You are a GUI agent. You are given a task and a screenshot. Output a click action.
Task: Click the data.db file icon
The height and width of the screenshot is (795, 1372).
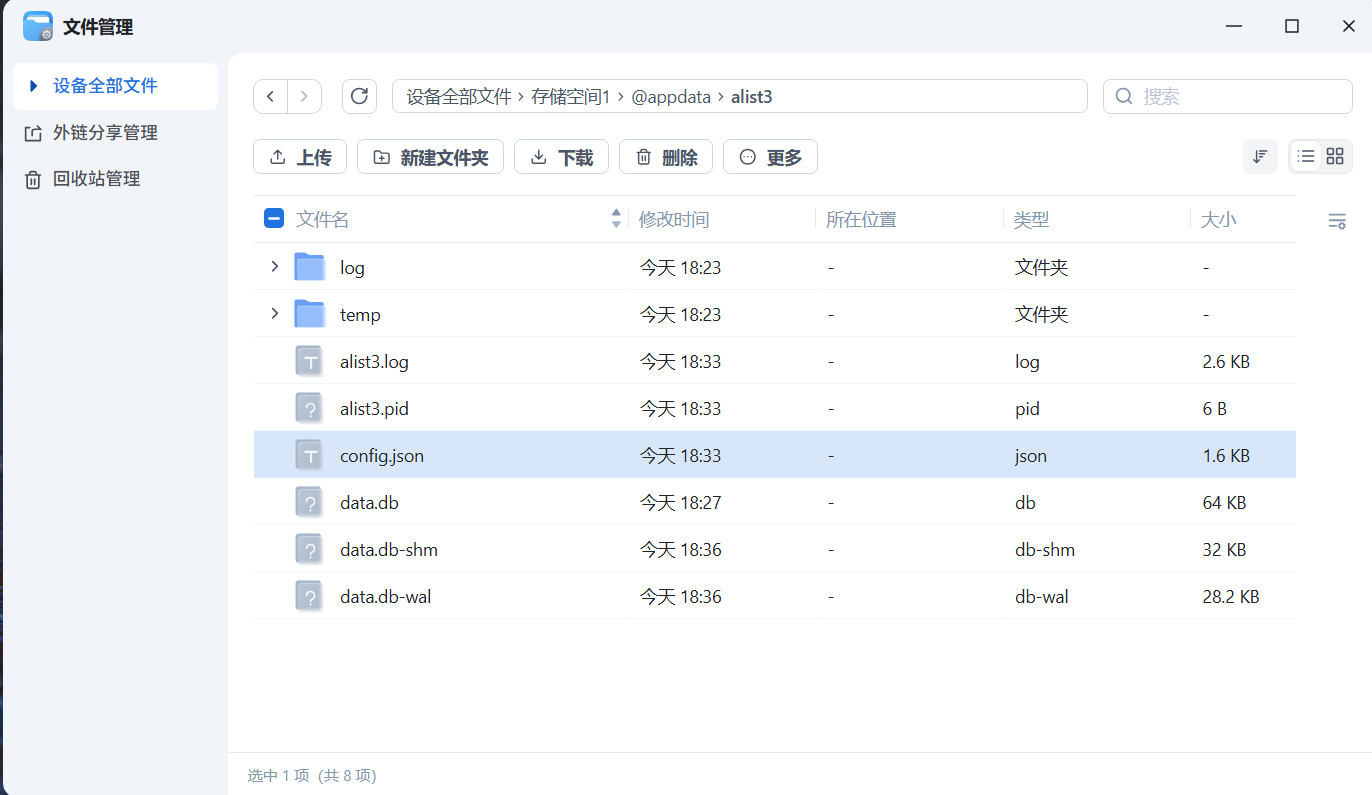pyautogui.click(x=310, y=502)
